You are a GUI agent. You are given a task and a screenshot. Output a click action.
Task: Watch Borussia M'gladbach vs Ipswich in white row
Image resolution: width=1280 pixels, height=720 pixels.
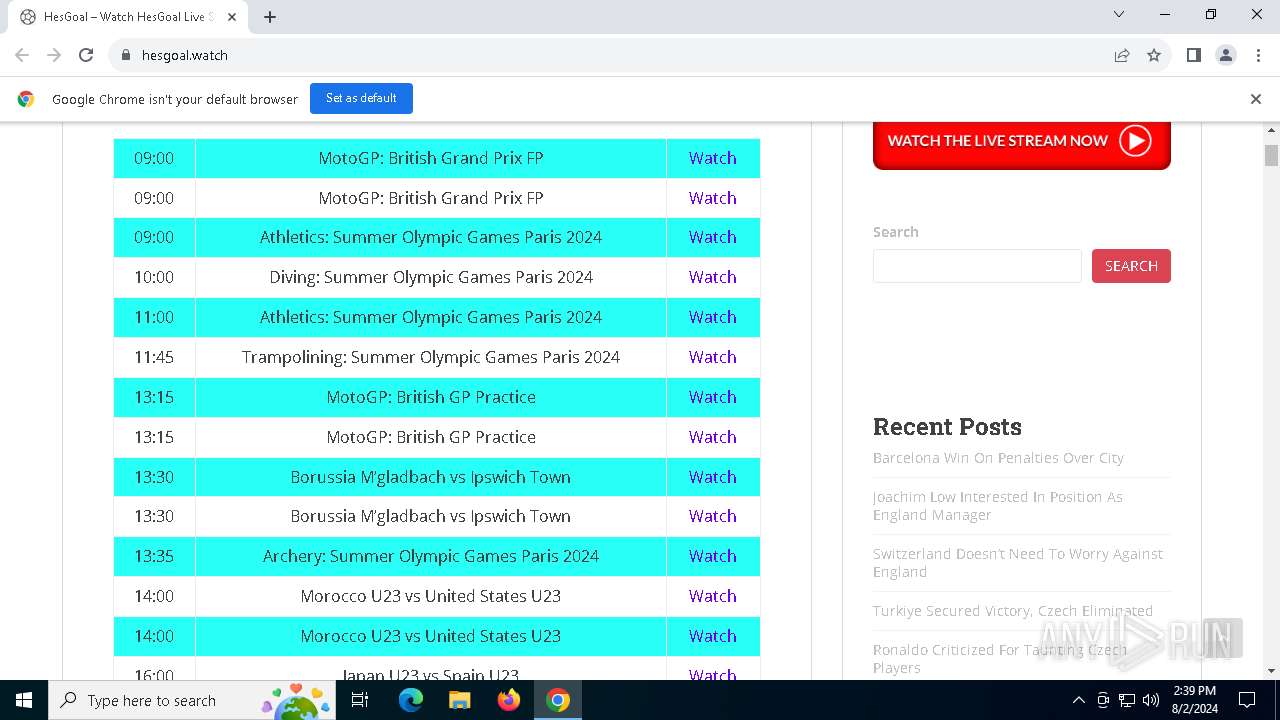click(712, 516)
